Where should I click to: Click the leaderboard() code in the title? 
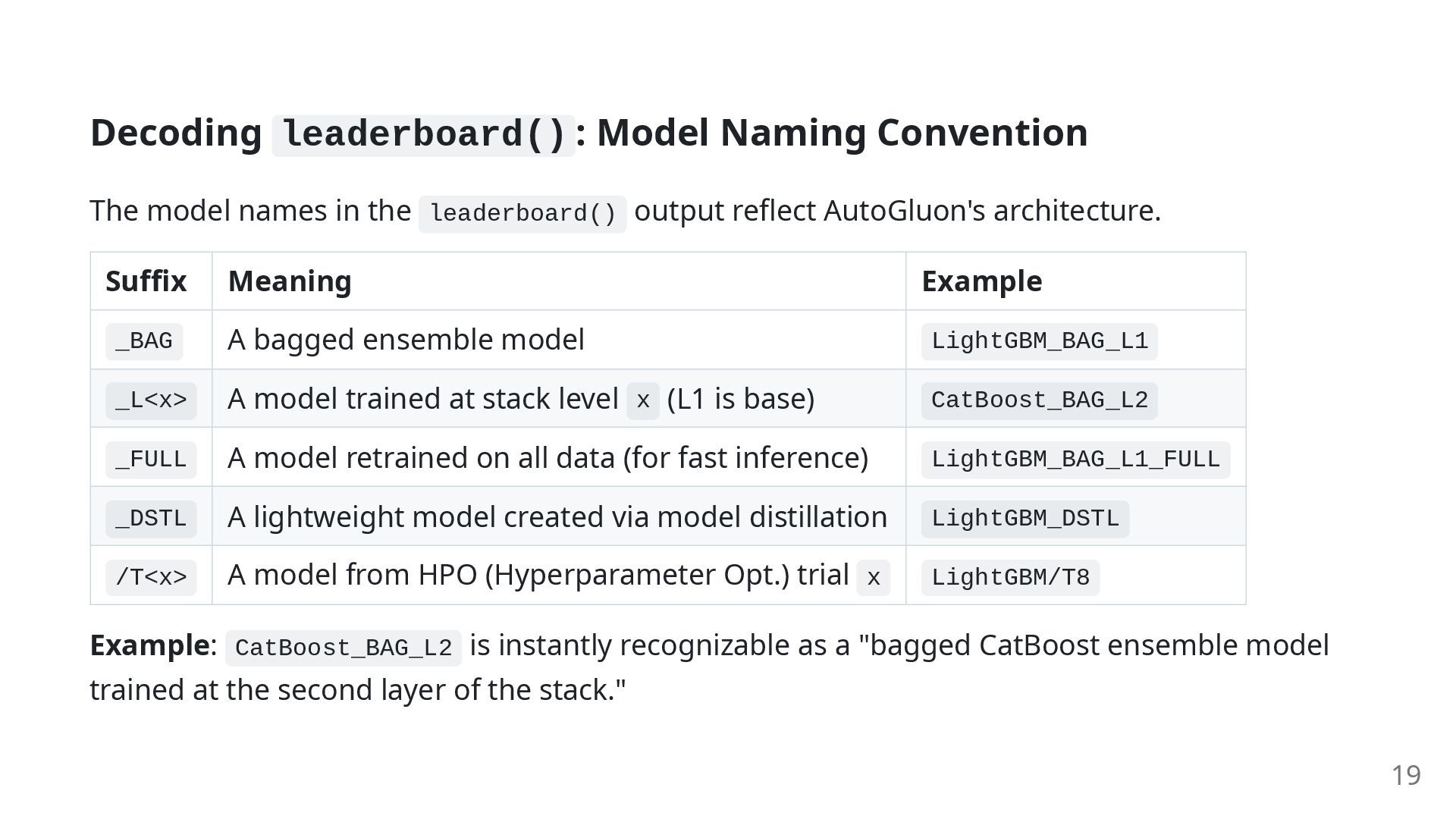pos(423,135)
